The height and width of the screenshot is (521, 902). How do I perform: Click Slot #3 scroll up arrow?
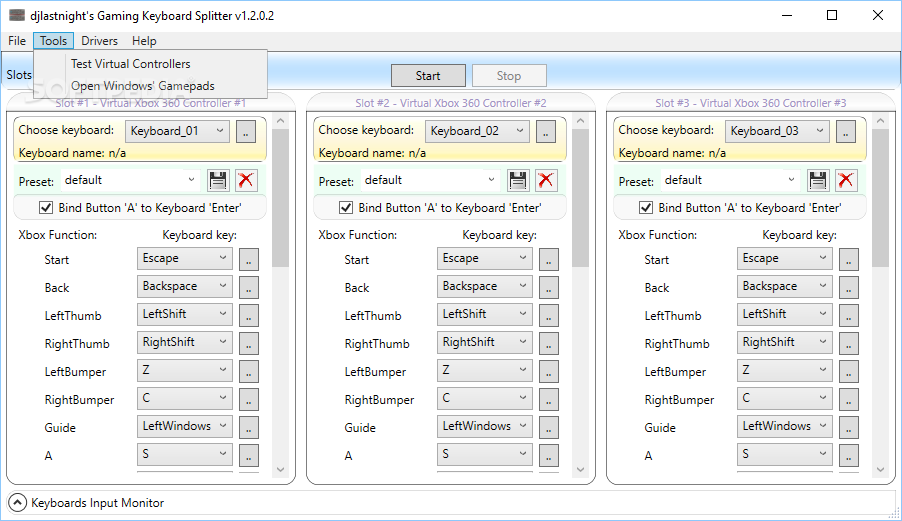coord(881,121)
